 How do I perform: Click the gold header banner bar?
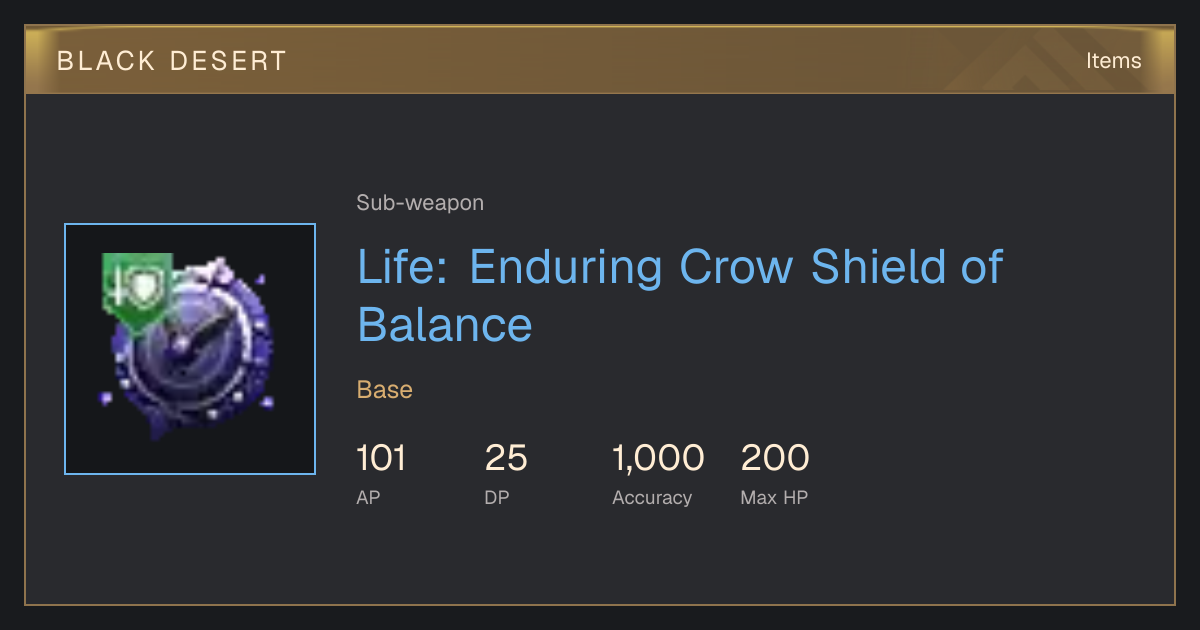[600, 60]
